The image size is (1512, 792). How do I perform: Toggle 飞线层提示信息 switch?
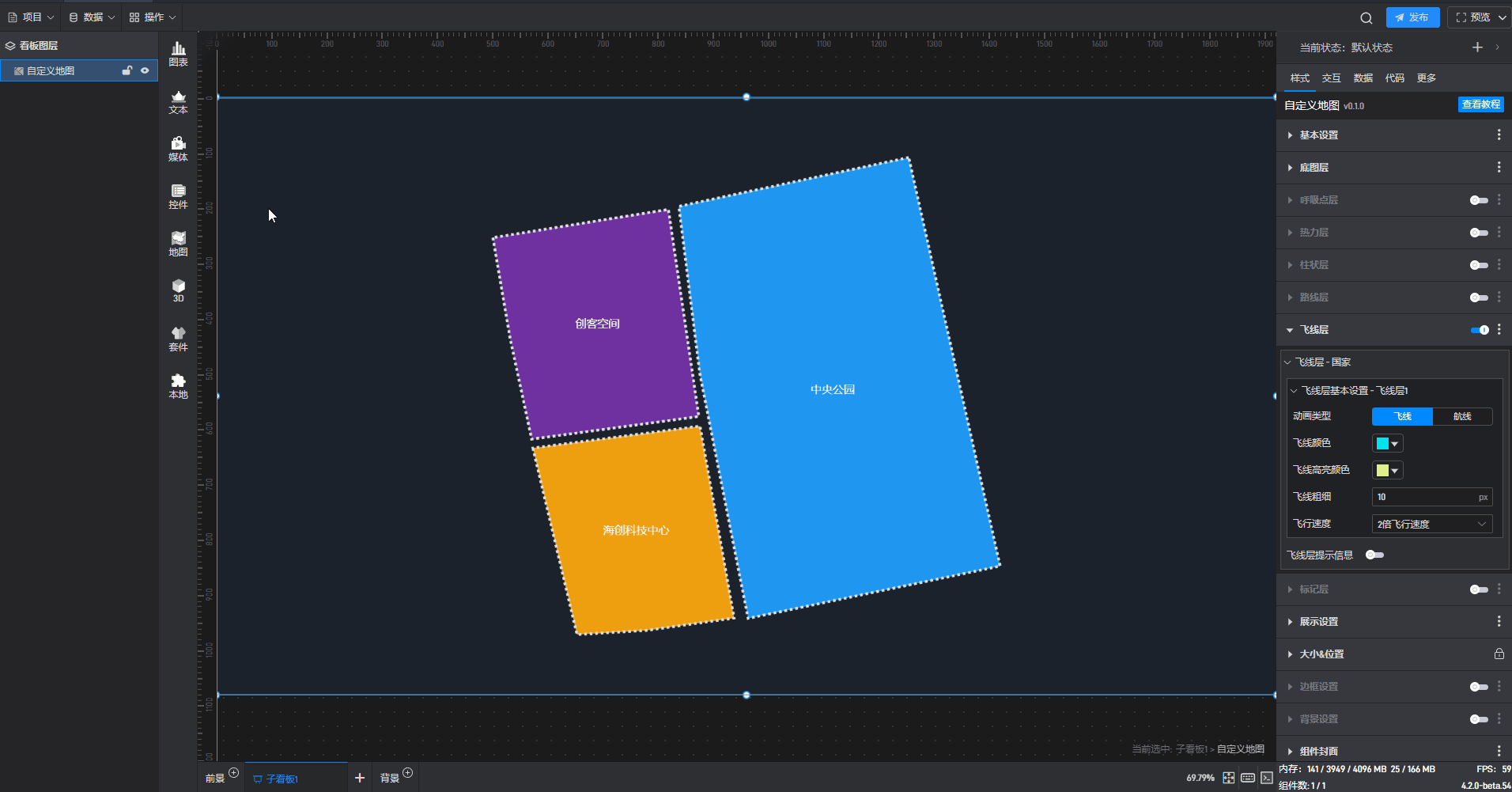pyautogui.click(x=1374, y=555)
